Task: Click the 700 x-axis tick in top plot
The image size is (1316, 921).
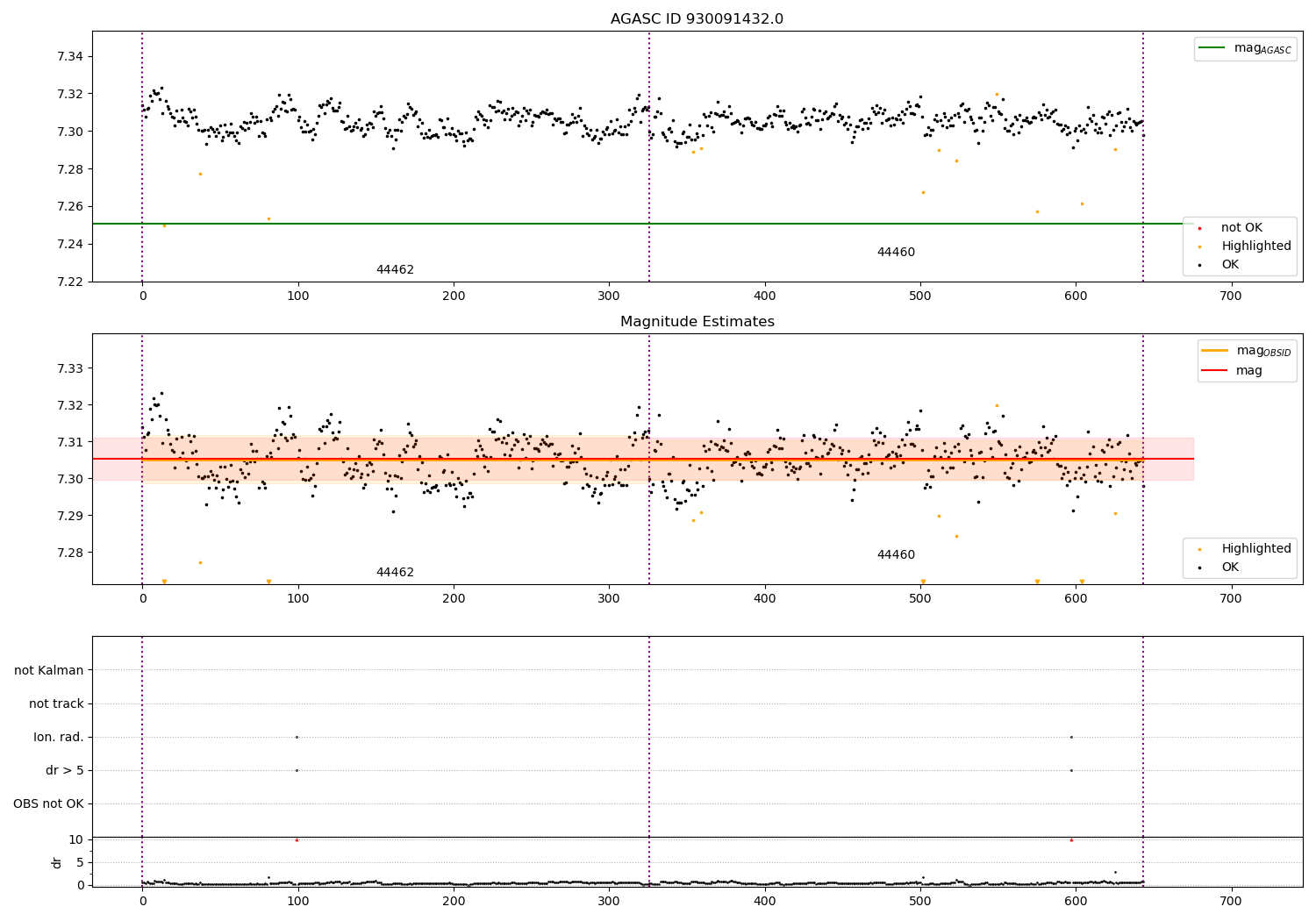Action: pyautogui.click(x=1231, y=296)
